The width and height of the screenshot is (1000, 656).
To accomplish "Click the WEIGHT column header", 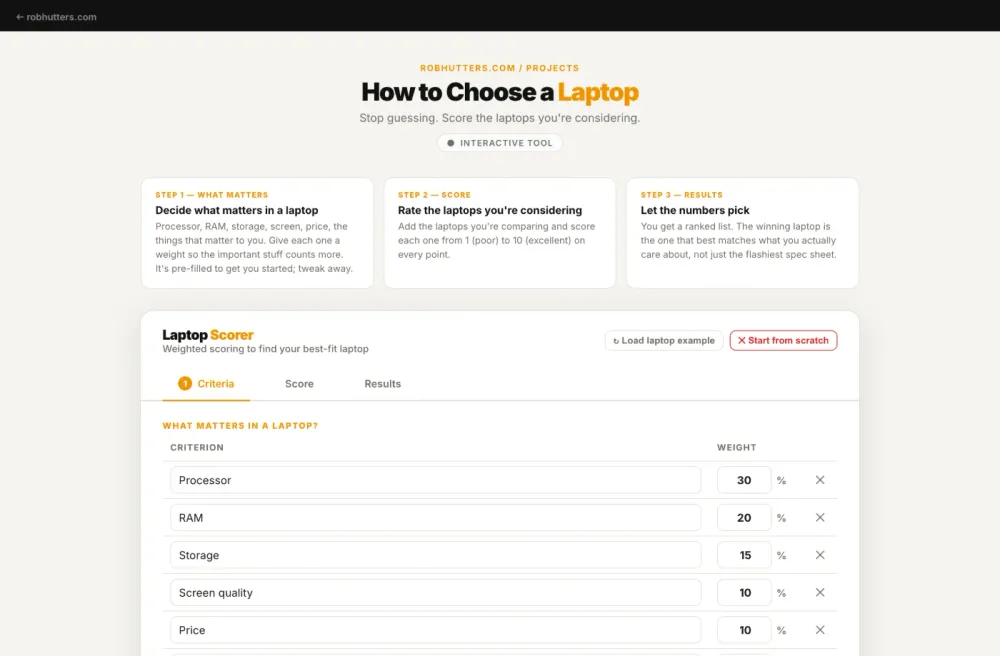I will [737, 448].
